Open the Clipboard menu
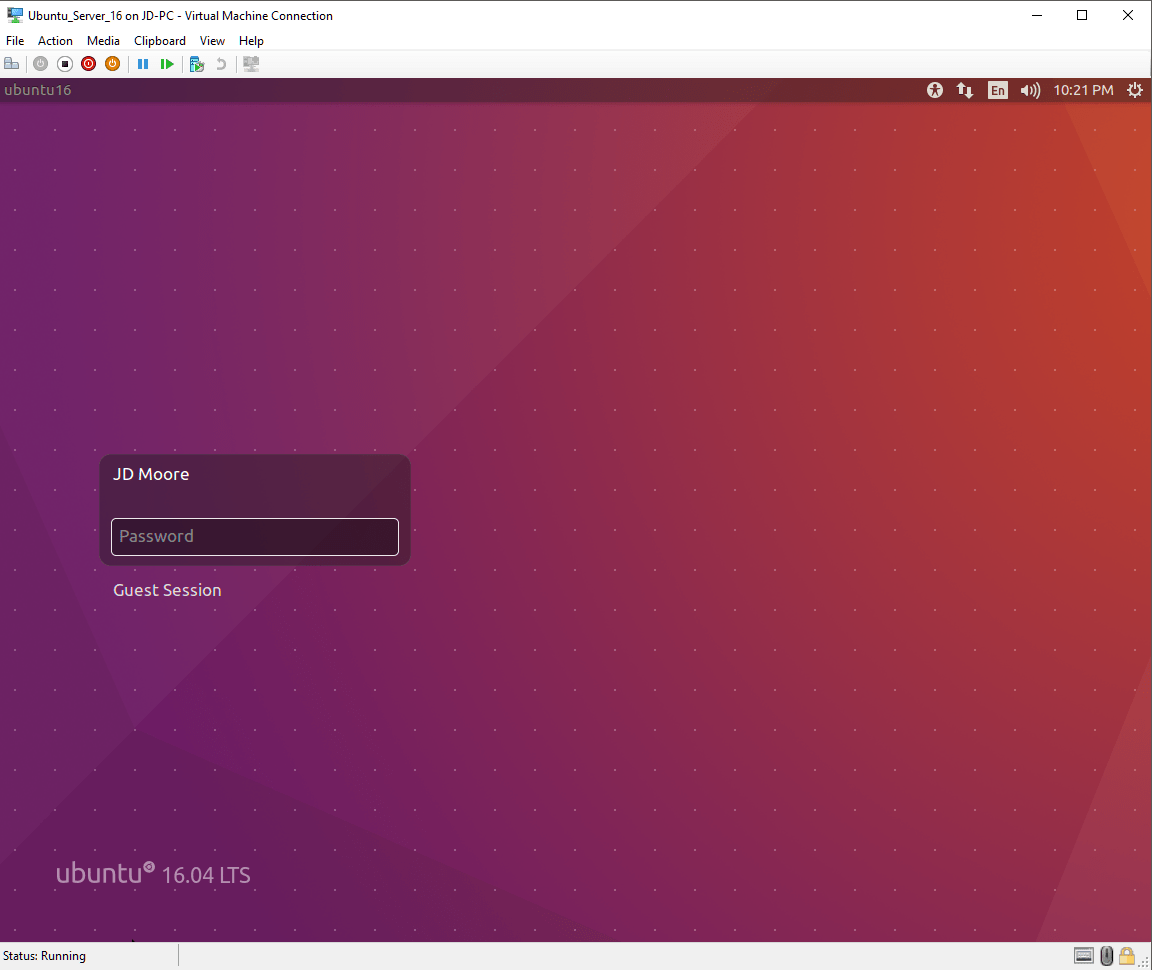The height and width of the screenshot is (970, 1152). click(159, 40)
